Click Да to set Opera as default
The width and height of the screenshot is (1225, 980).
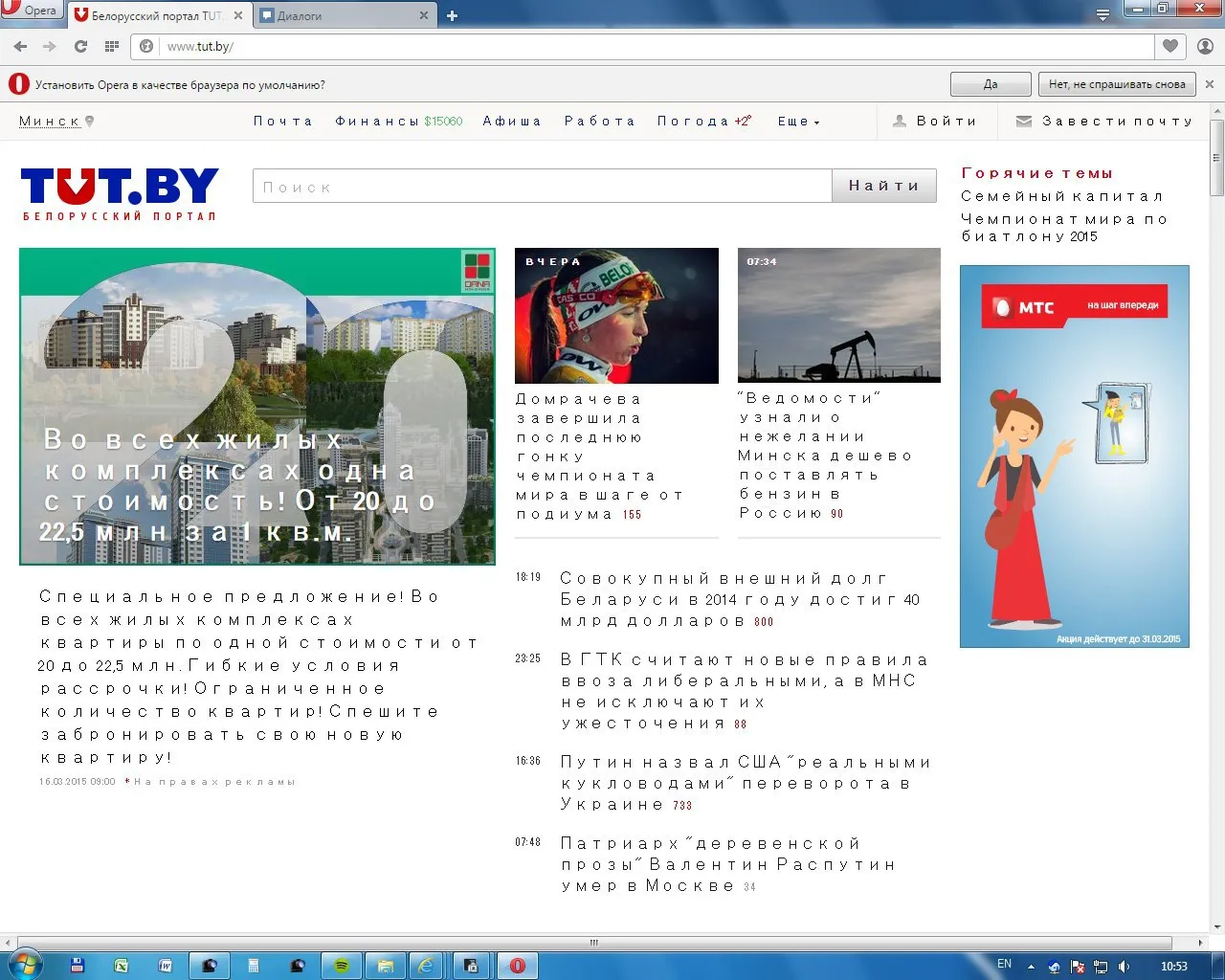click(x=991, y=84)
